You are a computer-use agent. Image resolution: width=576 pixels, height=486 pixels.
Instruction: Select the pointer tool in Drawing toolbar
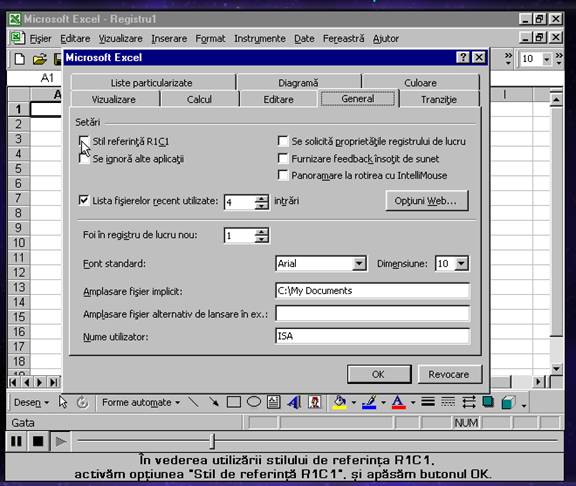(63, 402)
